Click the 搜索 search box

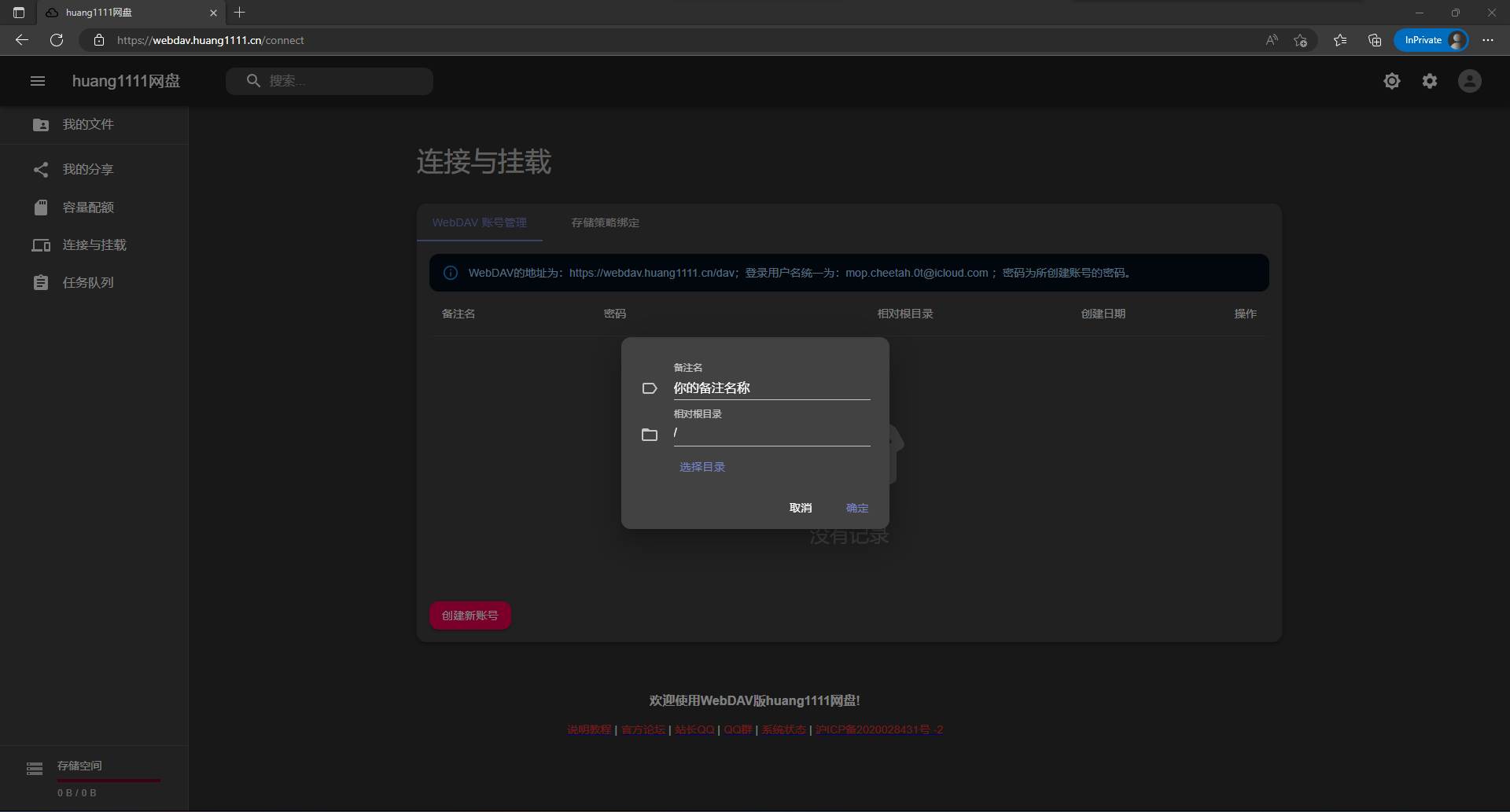click(x=338, y=81)
